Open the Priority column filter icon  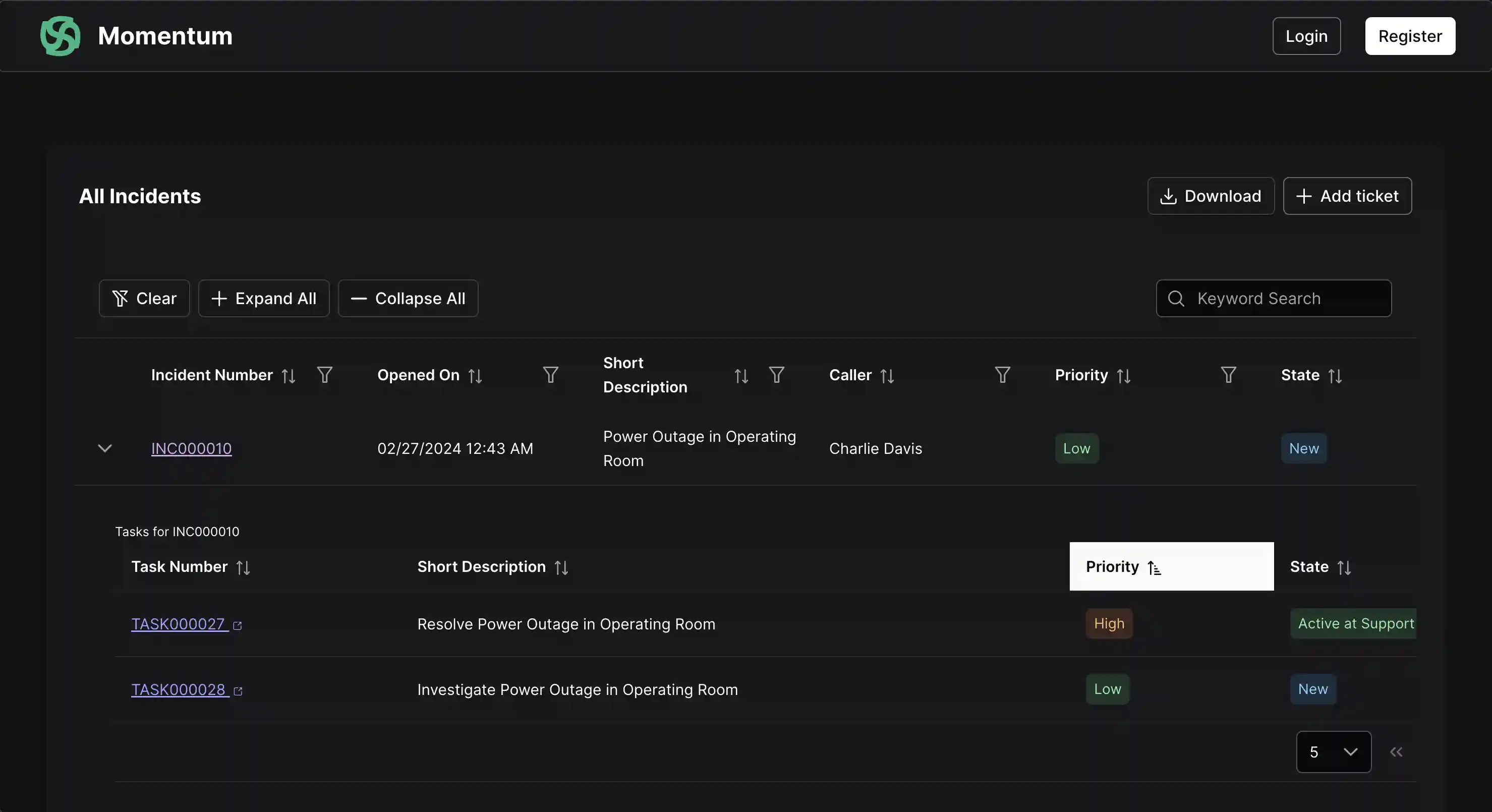1229,375
